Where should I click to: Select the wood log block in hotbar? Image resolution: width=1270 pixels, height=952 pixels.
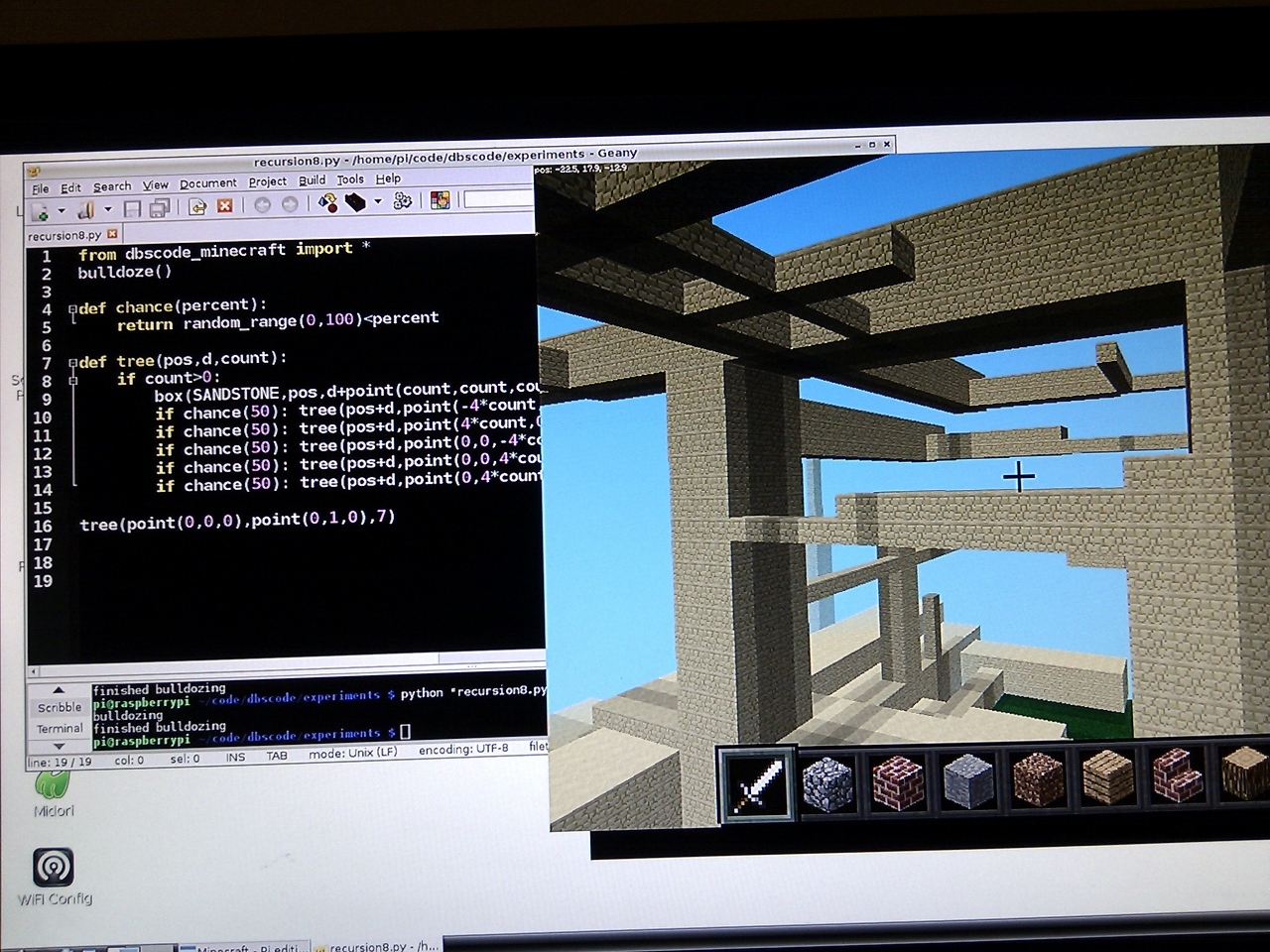tap(1245, 773)
